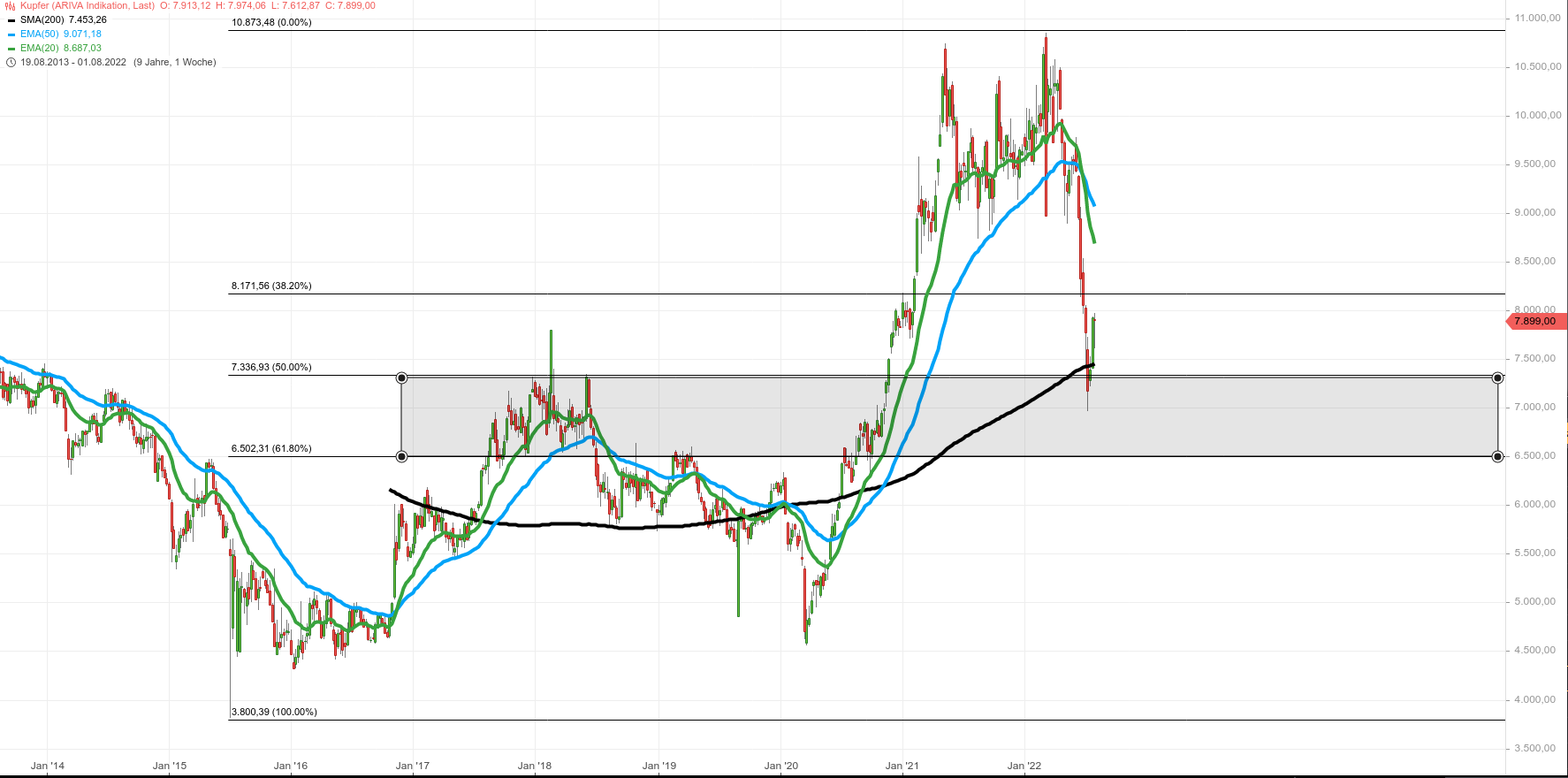Click the blue EMA(50) color dash
This screenshot has height=778, width=1568.
tap(11, 34)
